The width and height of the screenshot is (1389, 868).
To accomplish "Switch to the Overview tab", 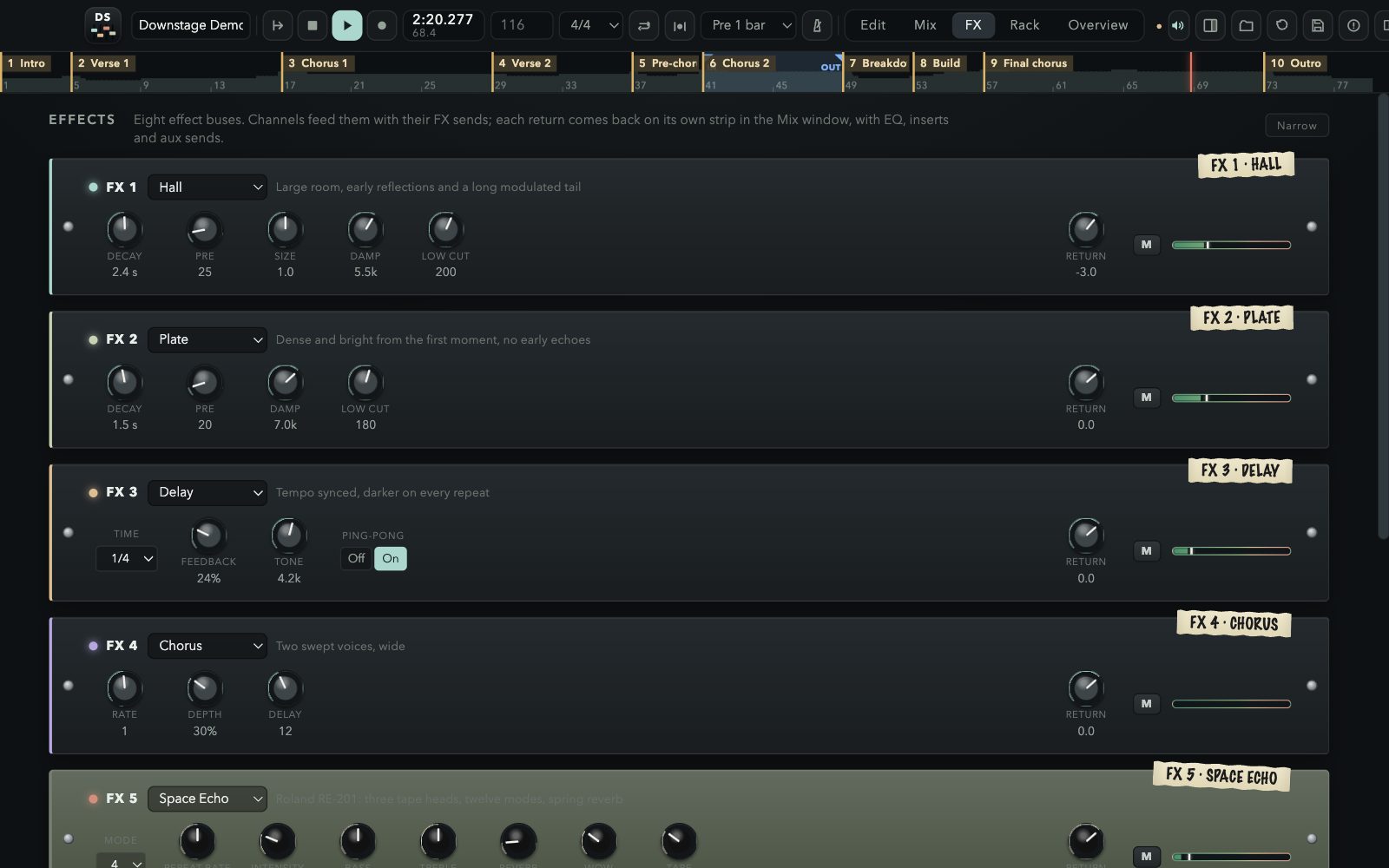I will tap(1098, 25).
